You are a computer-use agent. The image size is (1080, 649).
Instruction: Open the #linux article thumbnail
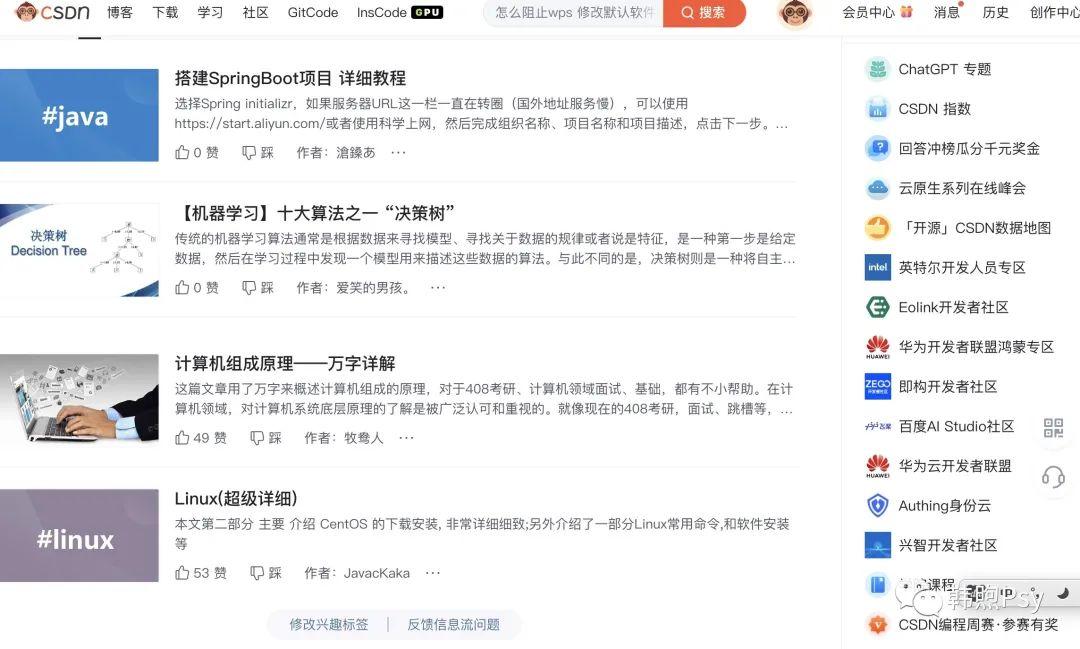click(79, 535)
